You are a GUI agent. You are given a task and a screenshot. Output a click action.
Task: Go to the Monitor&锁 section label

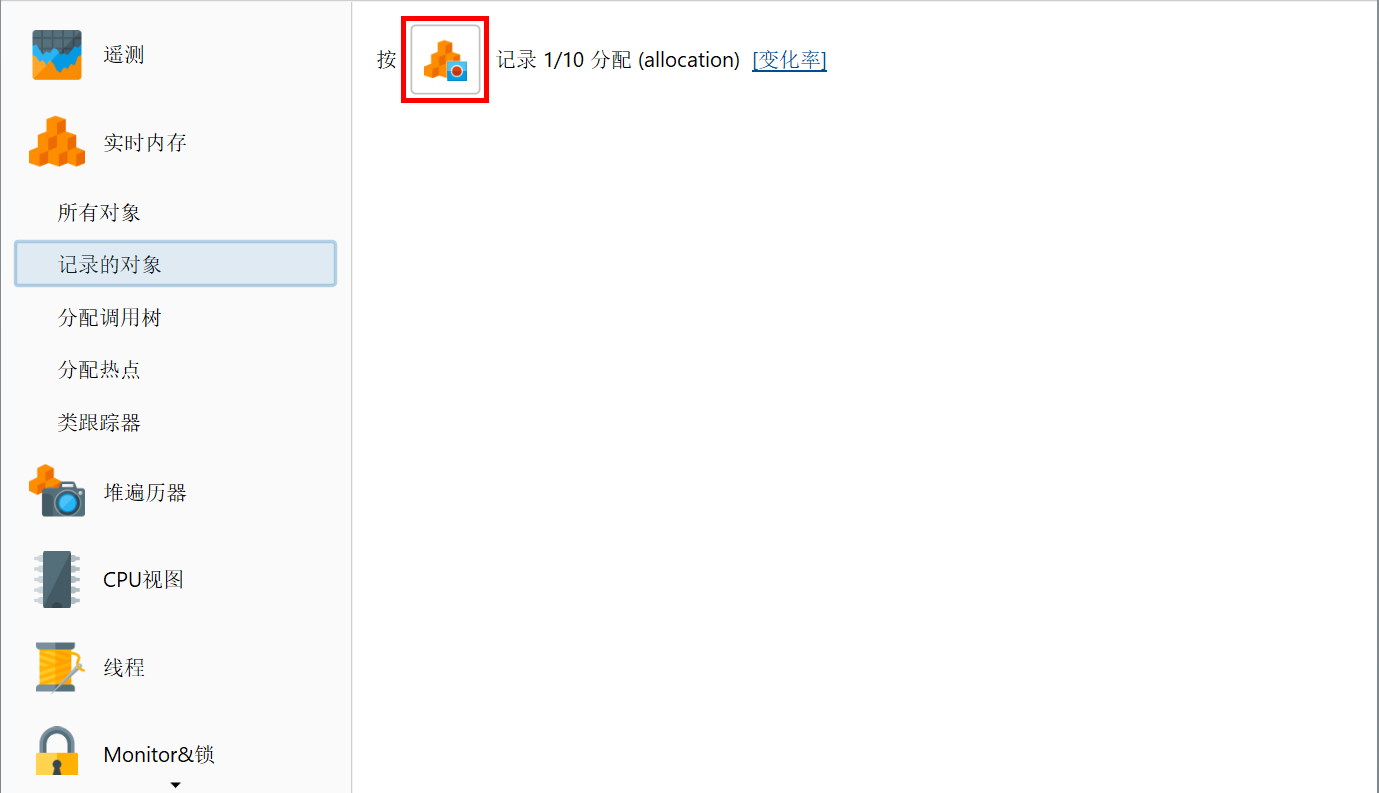(159, 754)
